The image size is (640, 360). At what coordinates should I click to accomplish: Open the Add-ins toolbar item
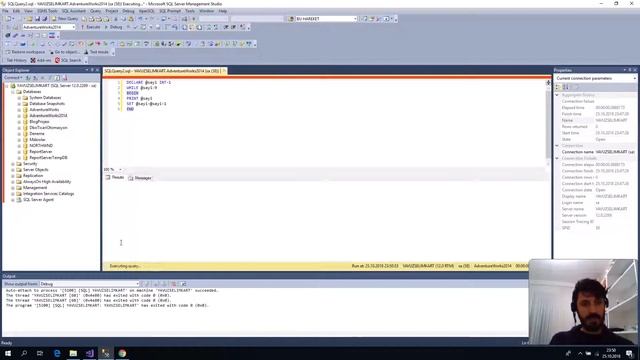coord(41,60)
